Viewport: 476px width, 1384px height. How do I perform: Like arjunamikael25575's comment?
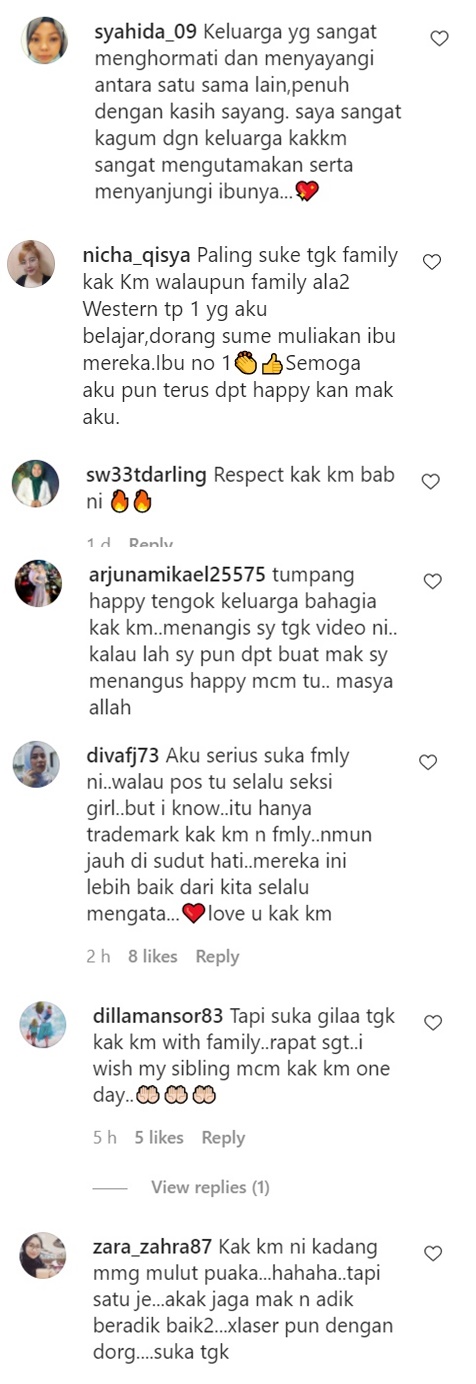(432, 581)
